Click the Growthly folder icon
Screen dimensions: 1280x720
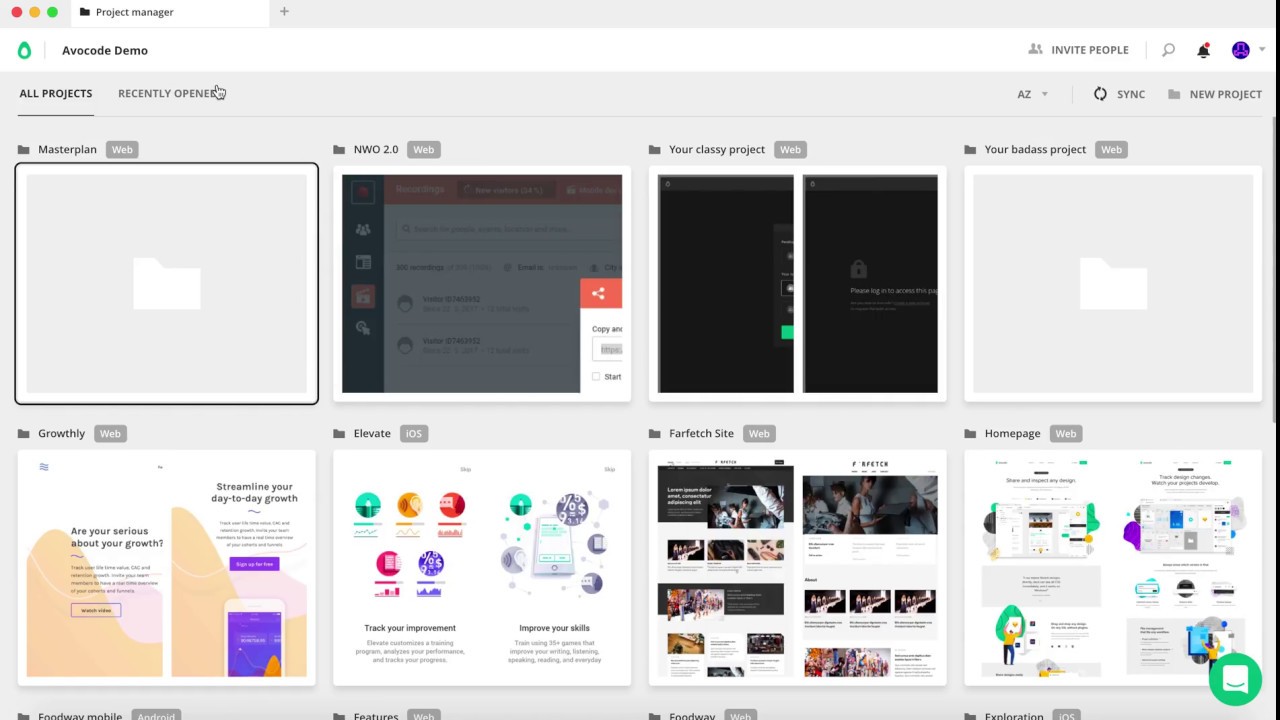[24, 434]
